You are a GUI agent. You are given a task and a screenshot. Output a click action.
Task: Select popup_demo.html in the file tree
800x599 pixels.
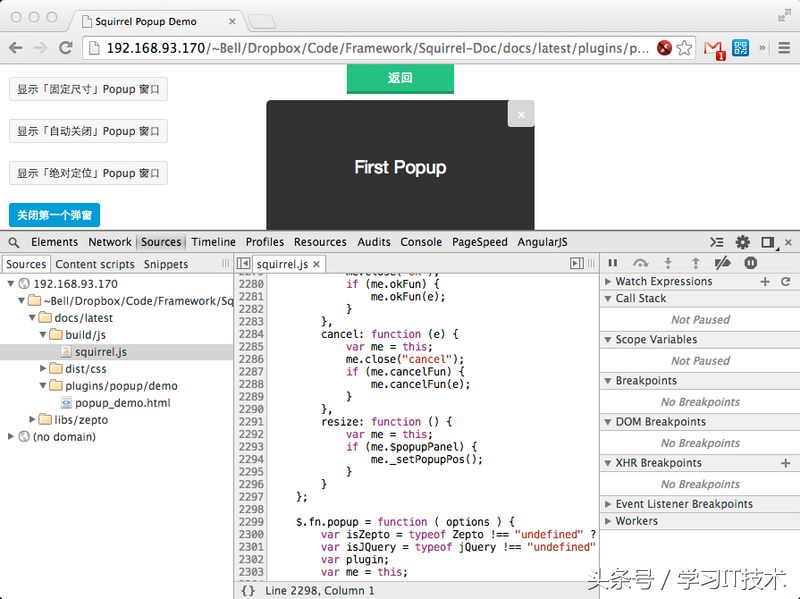coord(122,403)
